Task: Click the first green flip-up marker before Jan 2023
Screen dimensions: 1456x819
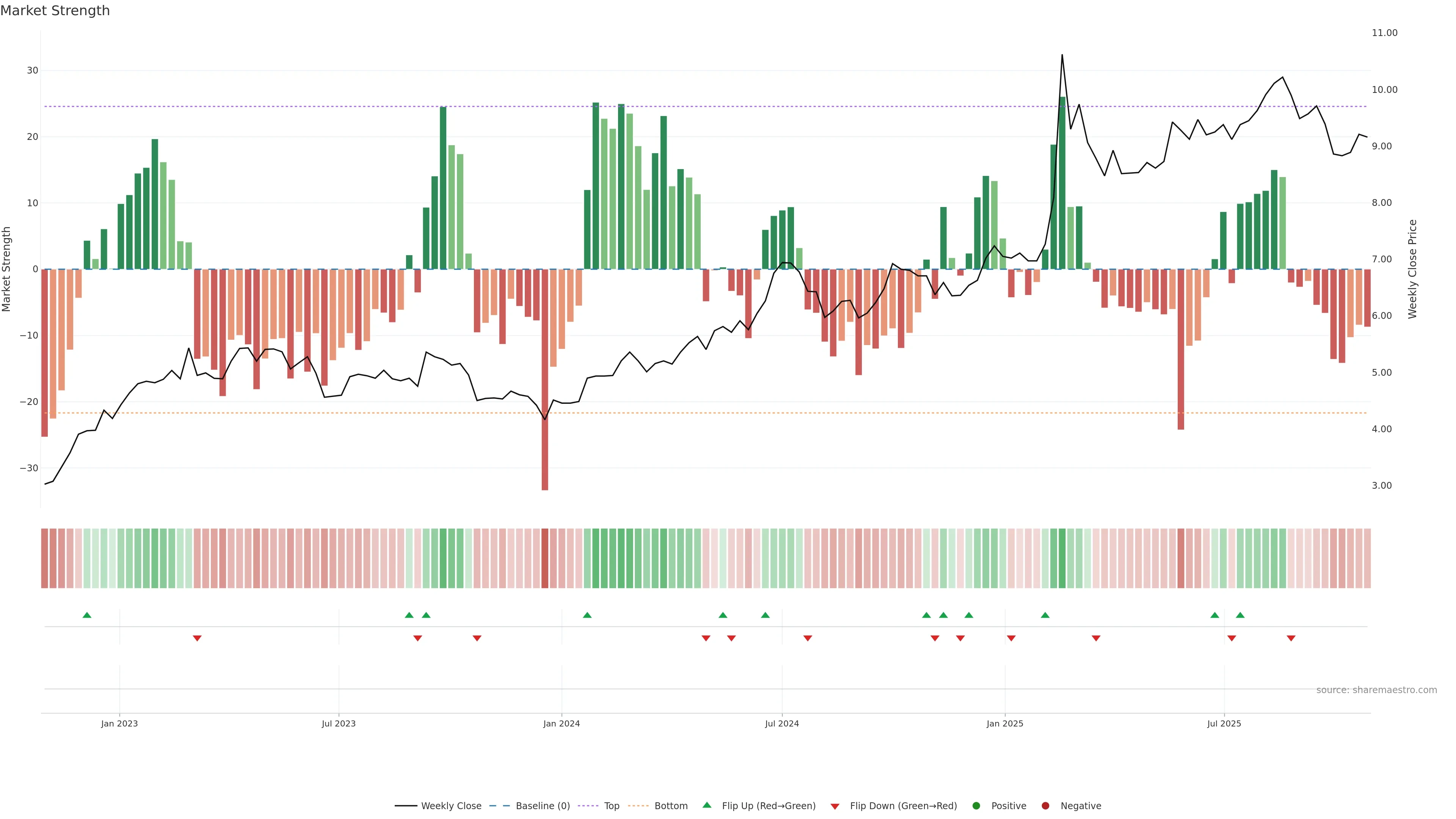Action: 87,615
